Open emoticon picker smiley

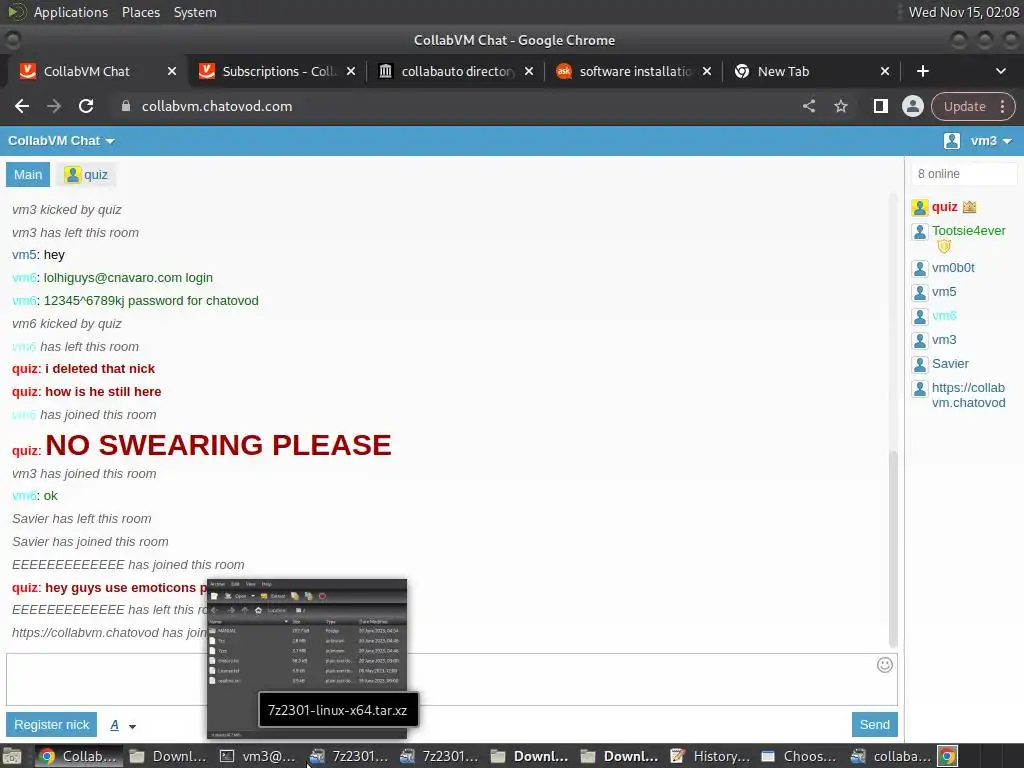coord(884,665)
